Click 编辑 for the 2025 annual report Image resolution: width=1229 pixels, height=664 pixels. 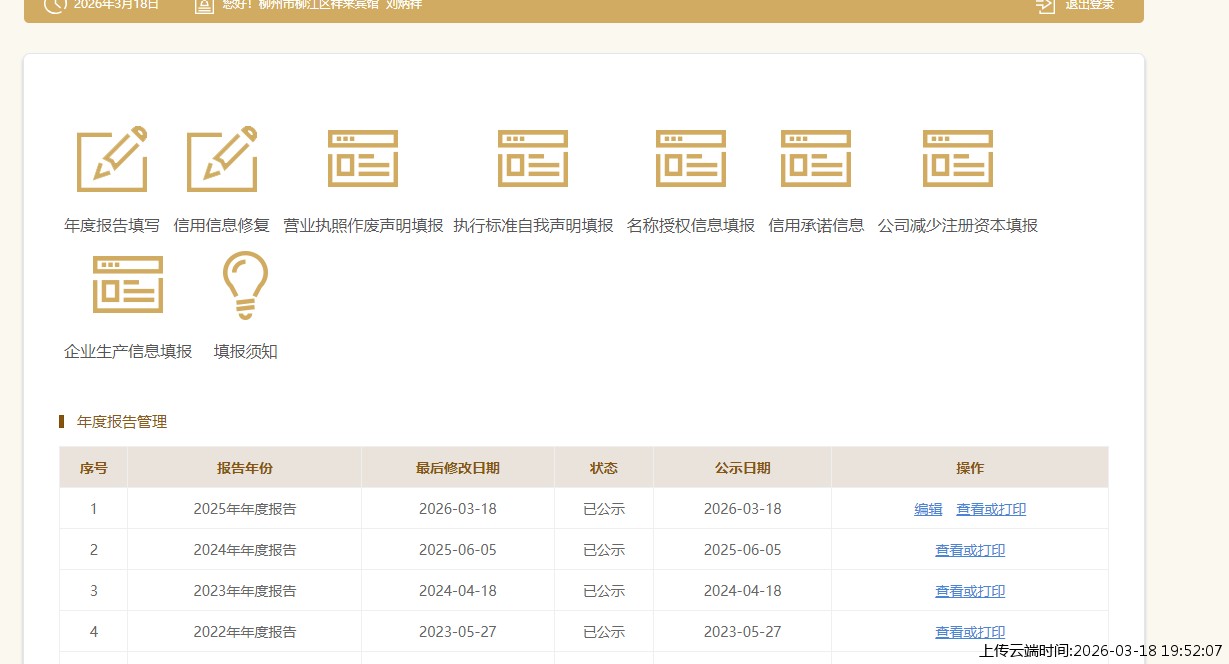[x=928, y=509]
